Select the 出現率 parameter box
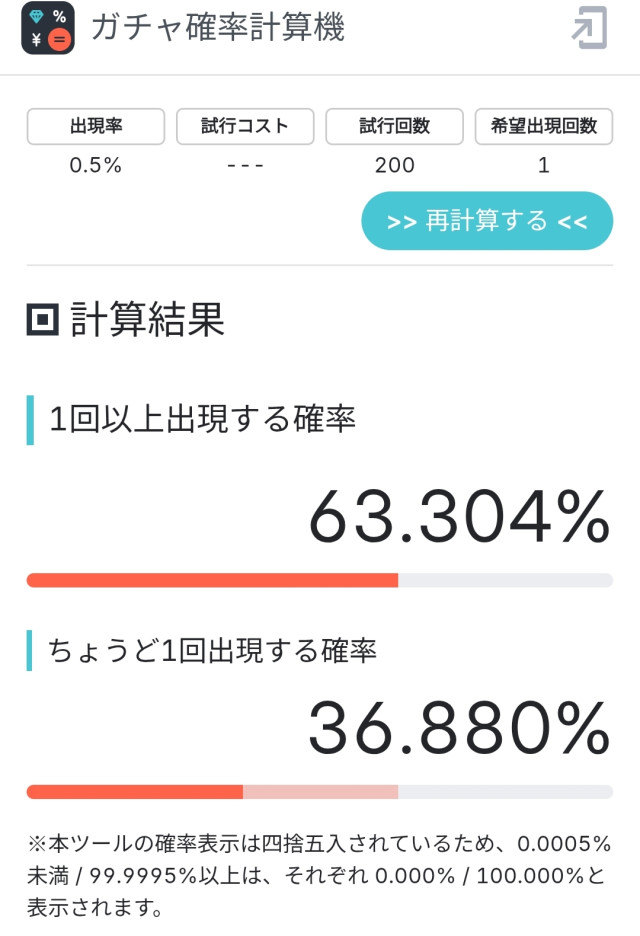The width and height of the screenshot is (640, 936). 96,126
